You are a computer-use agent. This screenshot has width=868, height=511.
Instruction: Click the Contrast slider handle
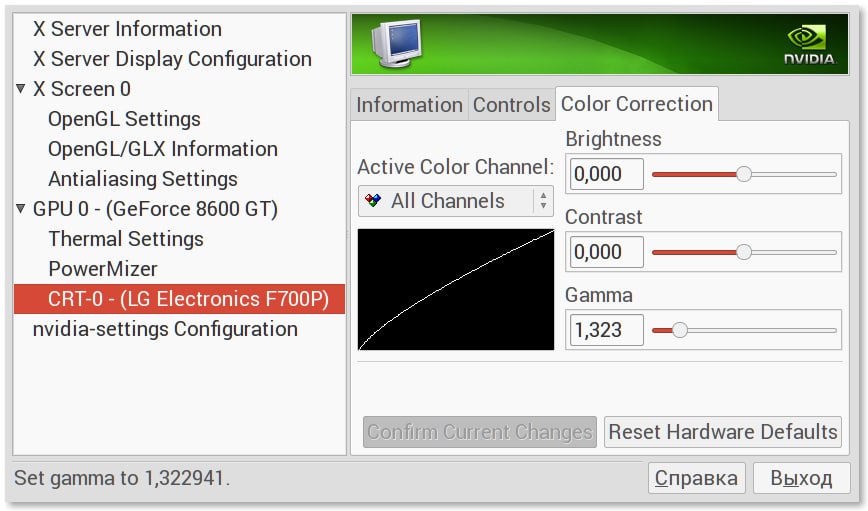tap(743, 252)
